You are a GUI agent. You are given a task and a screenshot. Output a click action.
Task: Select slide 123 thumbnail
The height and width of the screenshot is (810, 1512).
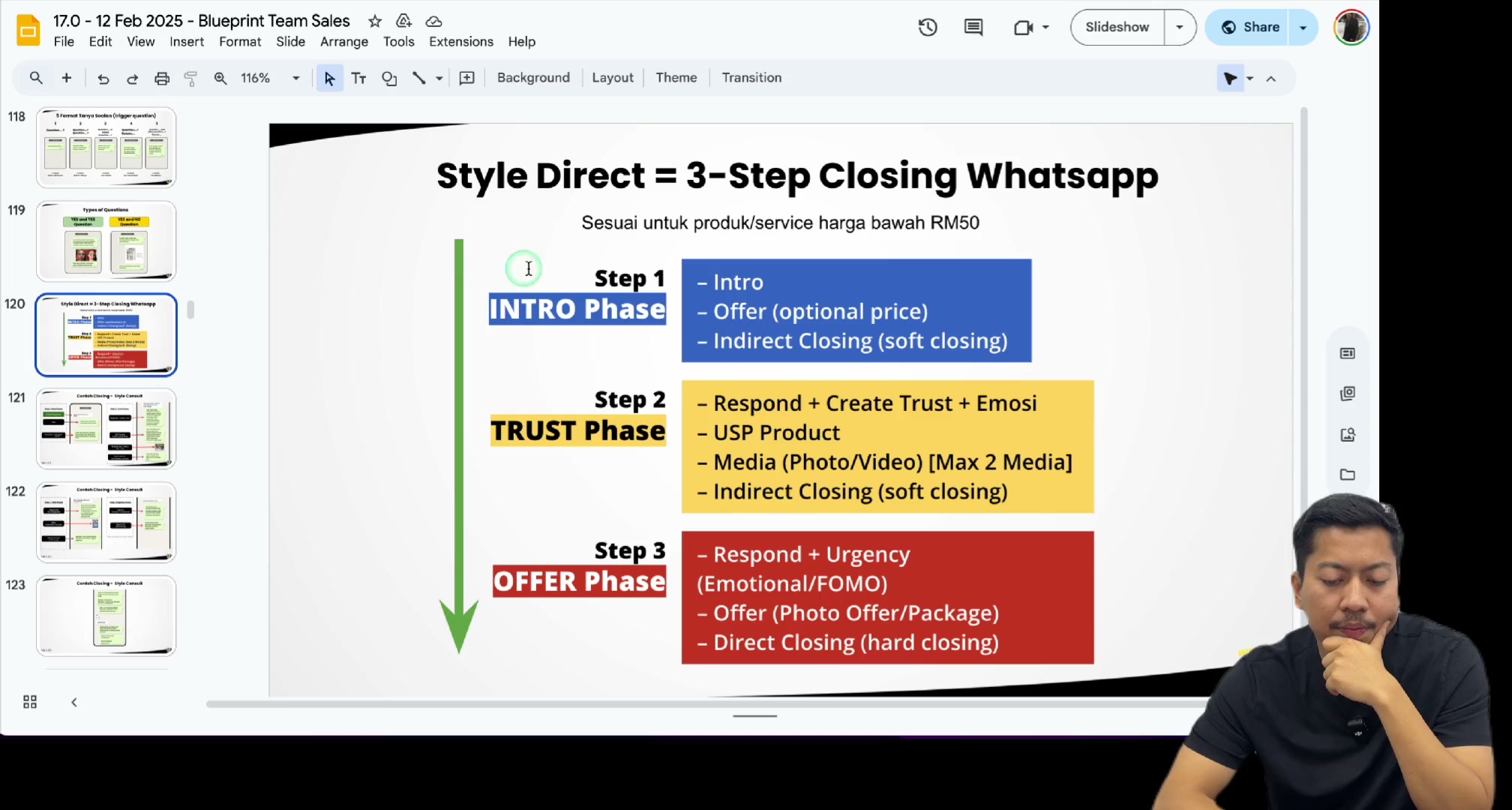pos(106,616)
